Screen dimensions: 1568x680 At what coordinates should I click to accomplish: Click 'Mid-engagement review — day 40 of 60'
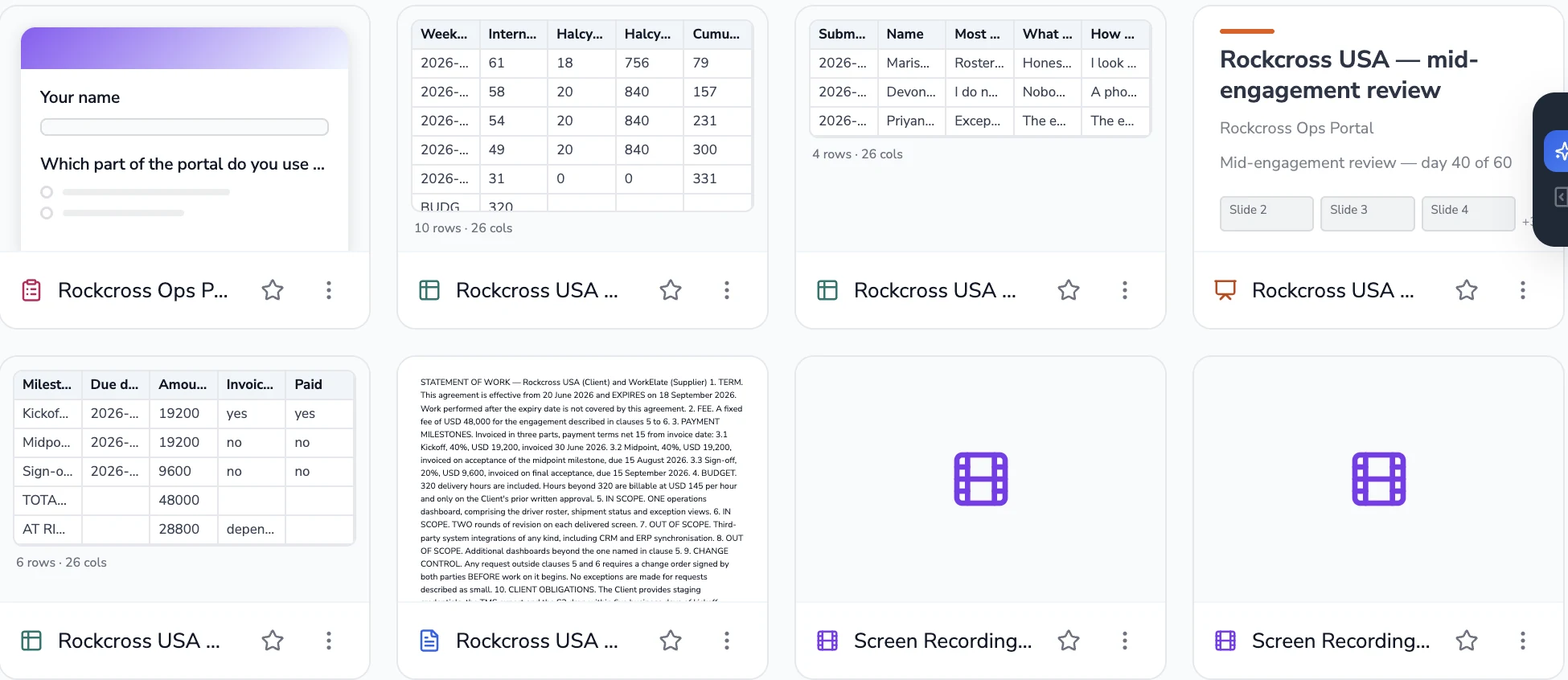(1365, 162)
